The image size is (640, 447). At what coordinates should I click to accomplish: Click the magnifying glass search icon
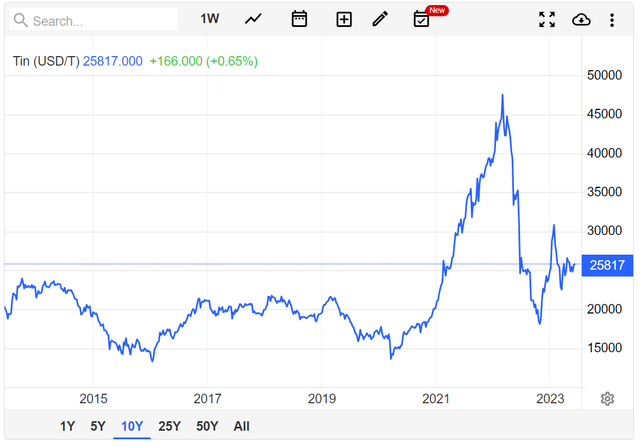(20, 20)
